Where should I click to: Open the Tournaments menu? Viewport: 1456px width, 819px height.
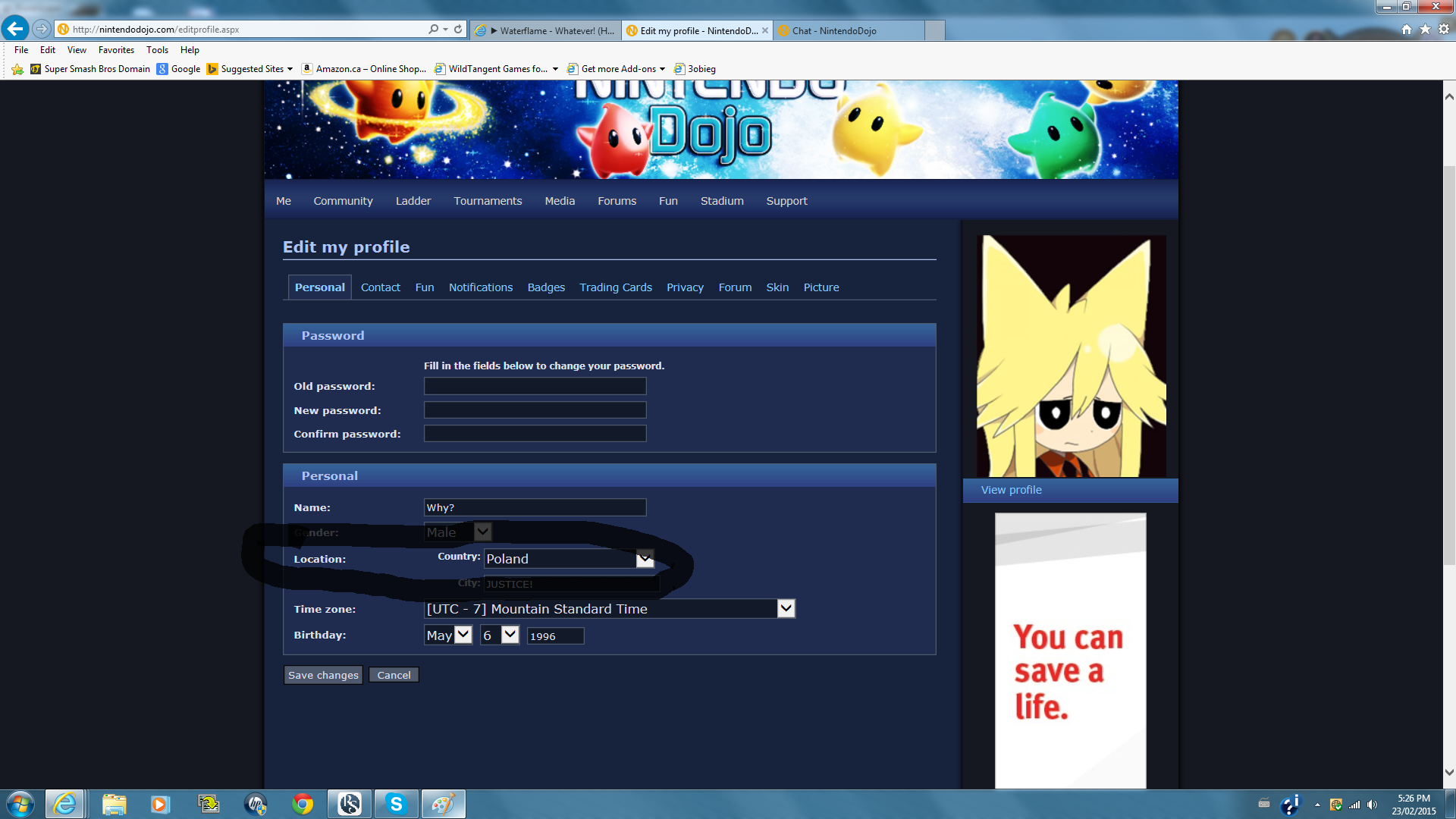point(488,201)
